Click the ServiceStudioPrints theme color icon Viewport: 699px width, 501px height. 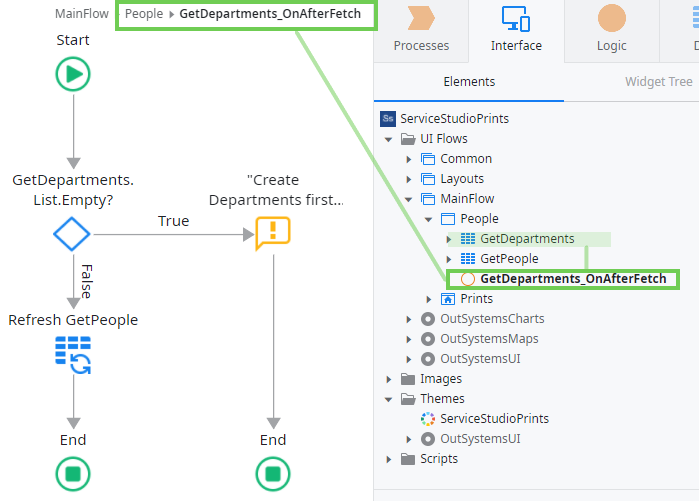pos(428,419)
